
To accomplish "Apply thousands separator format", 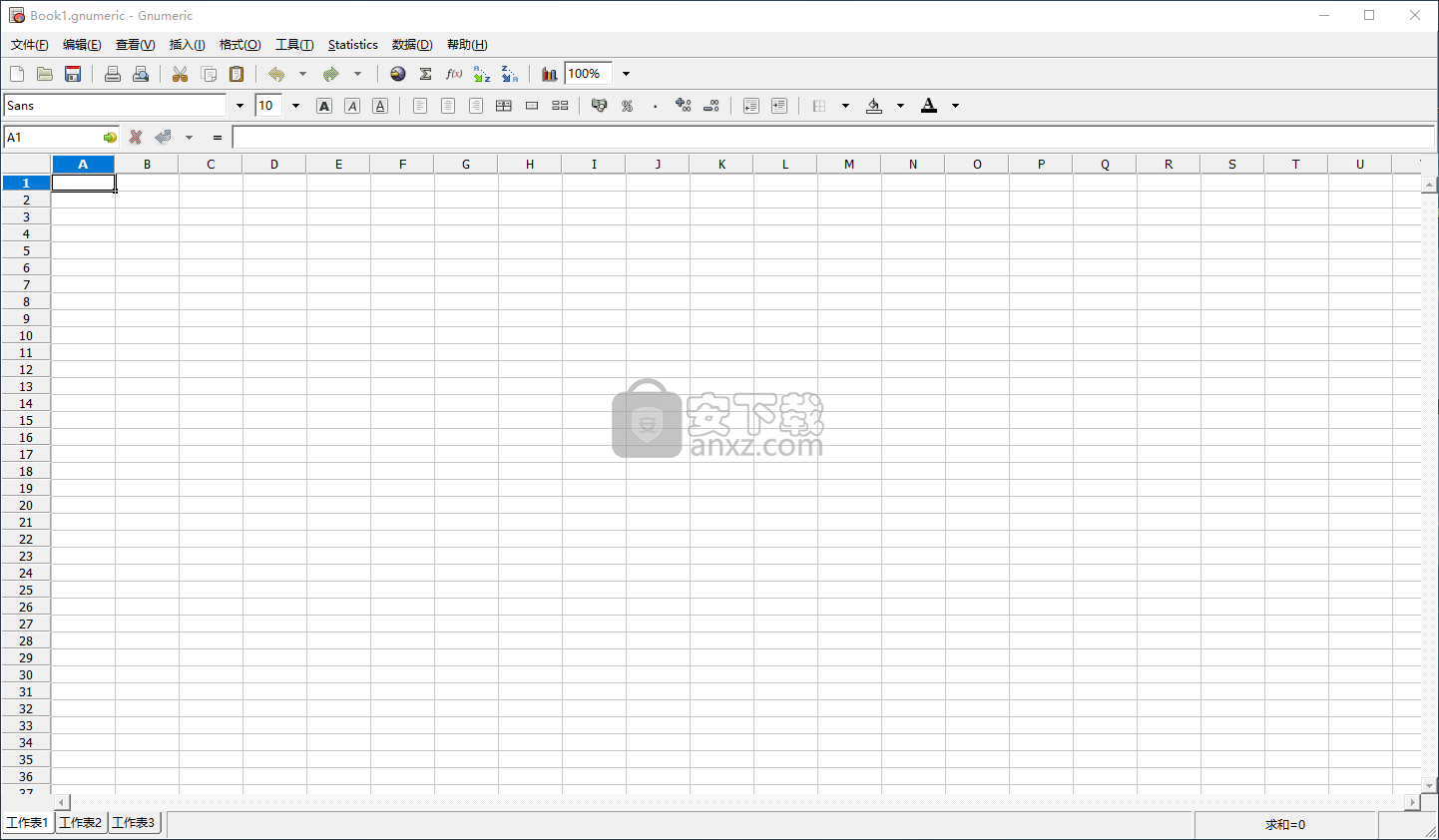I will pyautogui.click(x=656, y=106).
